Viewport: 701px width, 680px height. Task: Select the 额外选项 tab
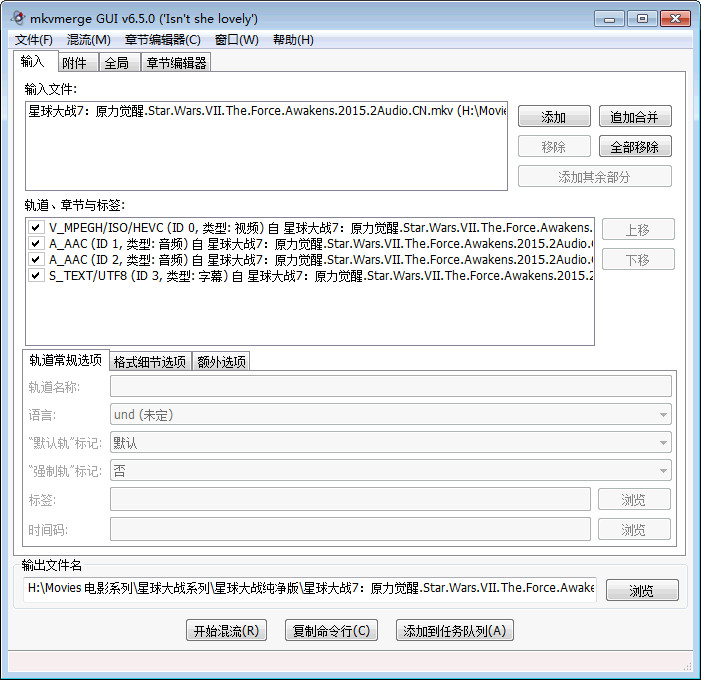(x=220, y=362)
